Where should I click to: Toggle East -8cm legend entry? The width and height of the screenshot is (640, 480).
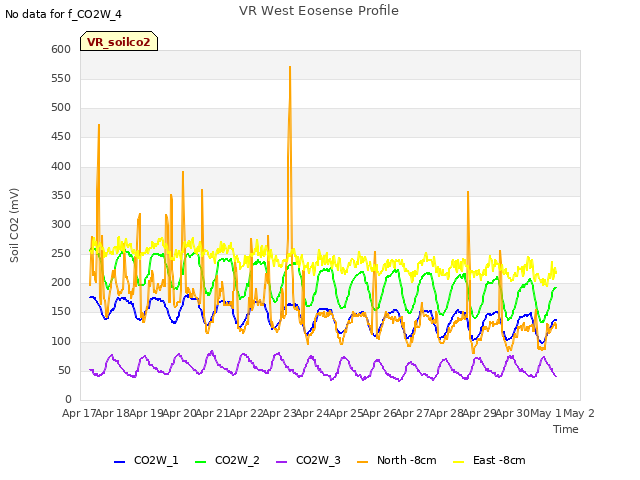pyautogui.click(x=489, y=460)
